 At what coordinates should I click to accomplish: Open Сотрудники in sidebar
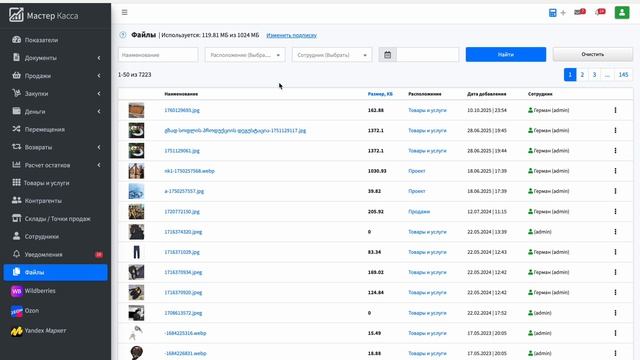(x=56, y=236)
